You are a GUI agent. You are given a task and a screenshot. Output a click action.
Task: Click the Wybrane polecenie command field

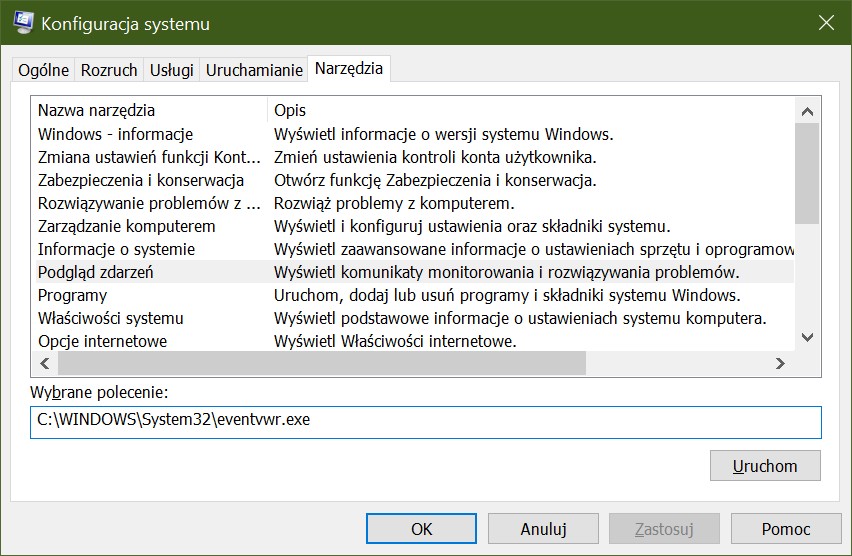point(425,422)
